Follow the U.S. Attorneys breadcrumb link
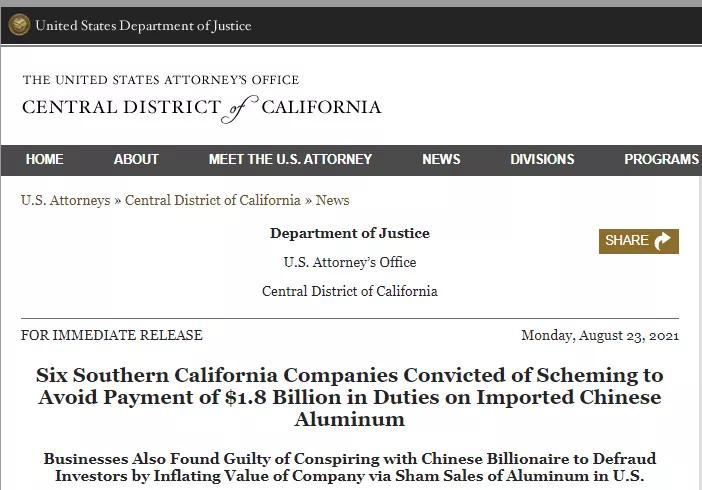Image resolution: width=702 pixels, height=490 pixels. pyautogui.click(x=65, y=200)
